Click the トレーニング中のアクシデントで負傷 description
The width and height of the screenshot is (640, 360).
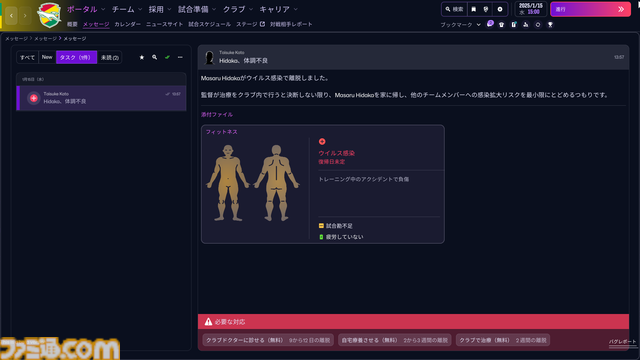pyautogui.click(x=364, y=179)
